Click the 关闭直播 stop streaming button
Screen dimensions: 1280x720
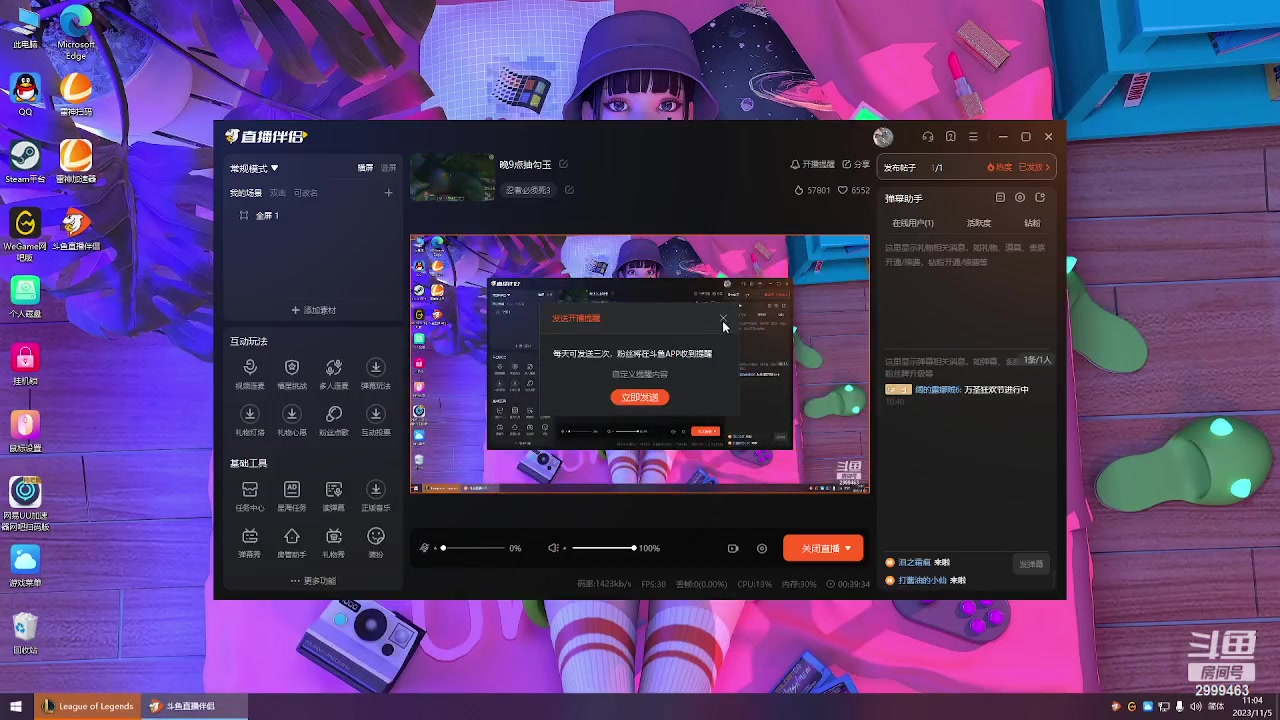click(820, 548)
